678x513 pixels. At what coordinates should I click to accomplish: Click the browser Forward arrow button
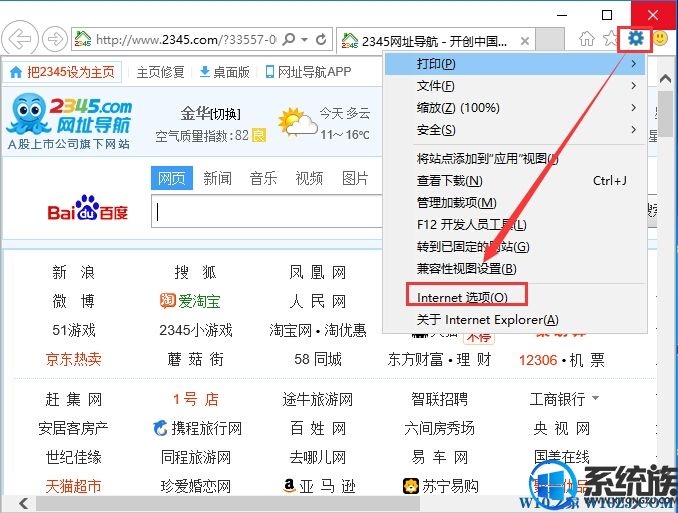pos(55,40)
